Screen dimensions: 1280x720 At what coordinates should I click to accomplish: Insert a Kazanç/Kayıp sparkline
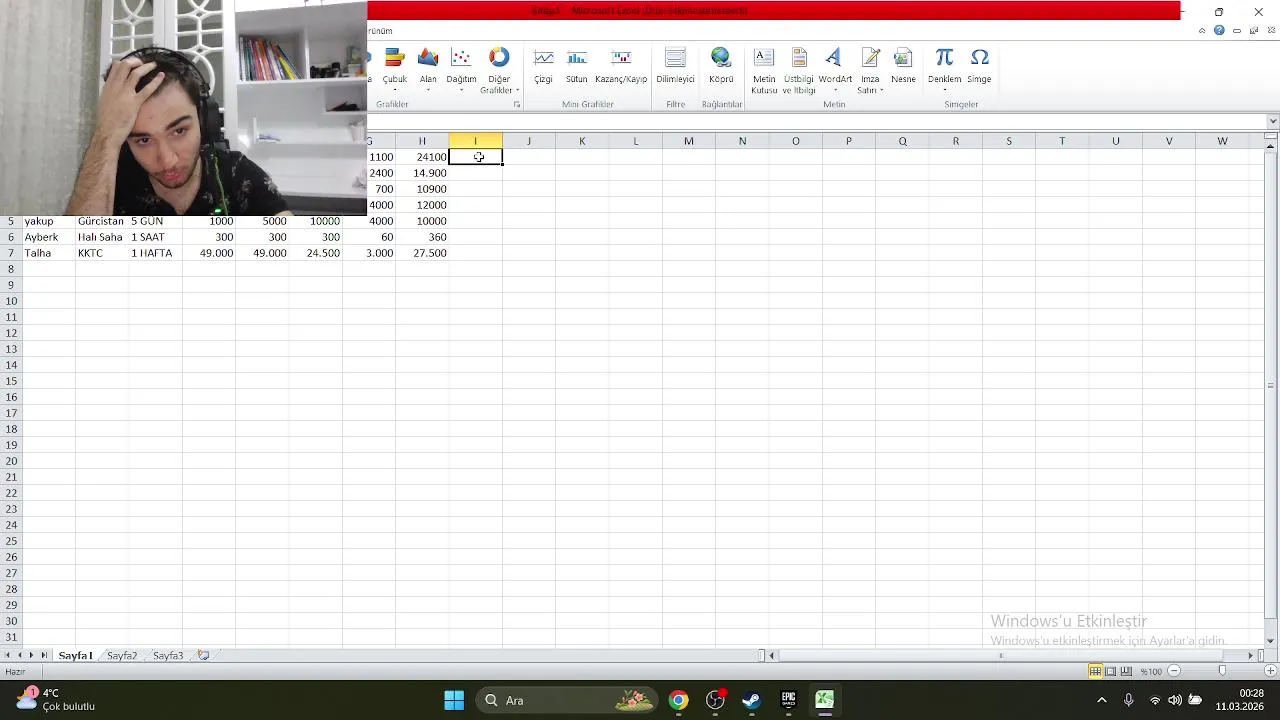[x=621, y=66]
